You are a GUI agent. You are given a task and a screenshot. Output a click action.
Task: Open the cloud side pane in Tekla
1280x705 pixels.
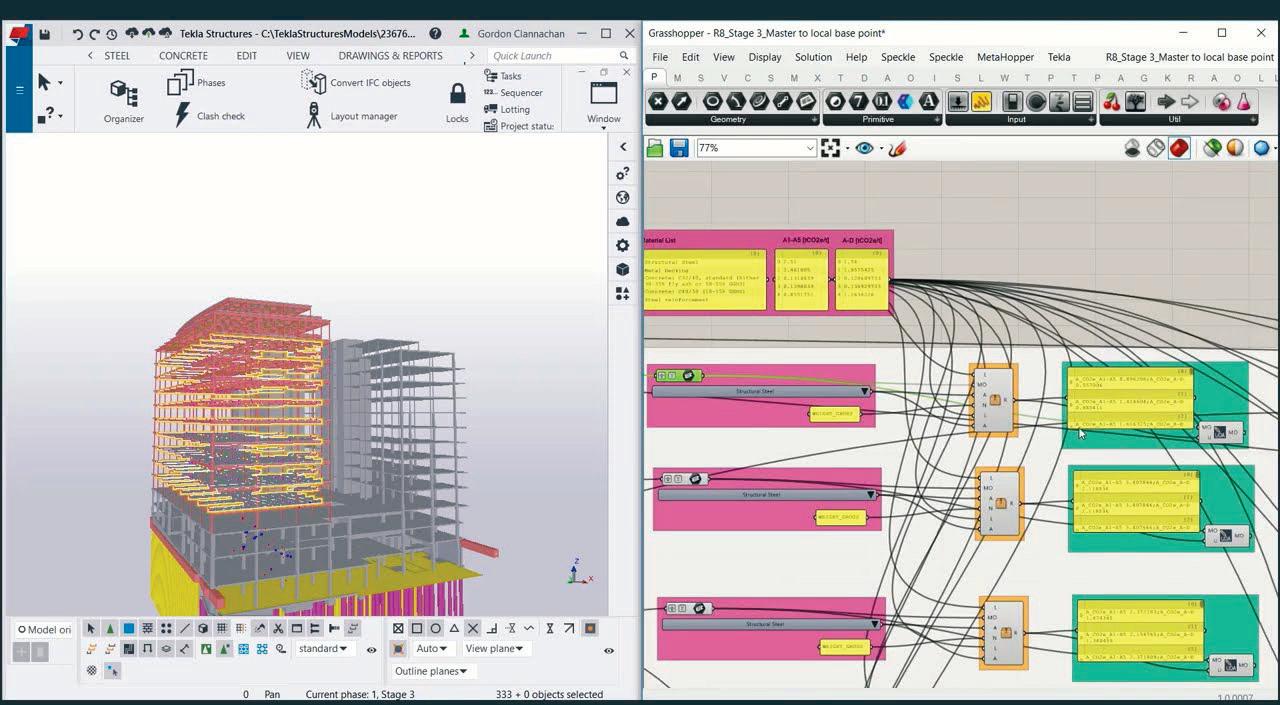[623, 221]
